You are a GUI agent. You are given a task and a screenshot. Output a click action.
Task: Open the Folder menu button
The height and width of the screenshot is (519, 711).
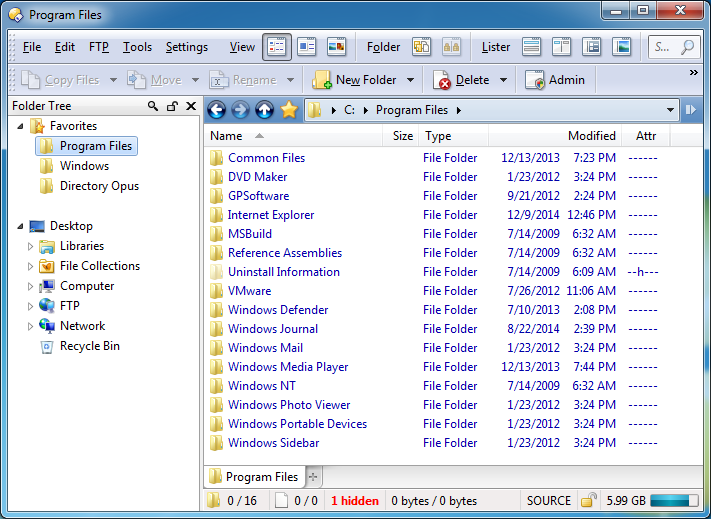[384, 47]
